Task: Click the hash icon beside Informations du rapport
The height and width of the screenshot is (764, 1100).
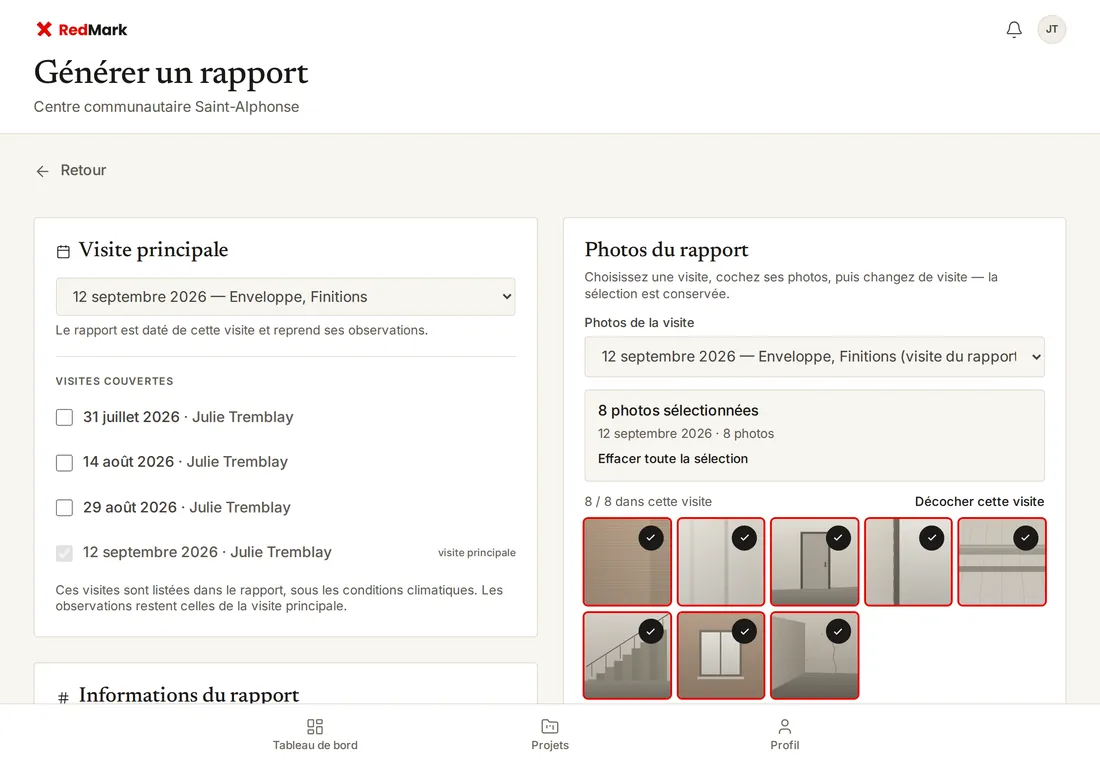Action: tap(63, 697)
